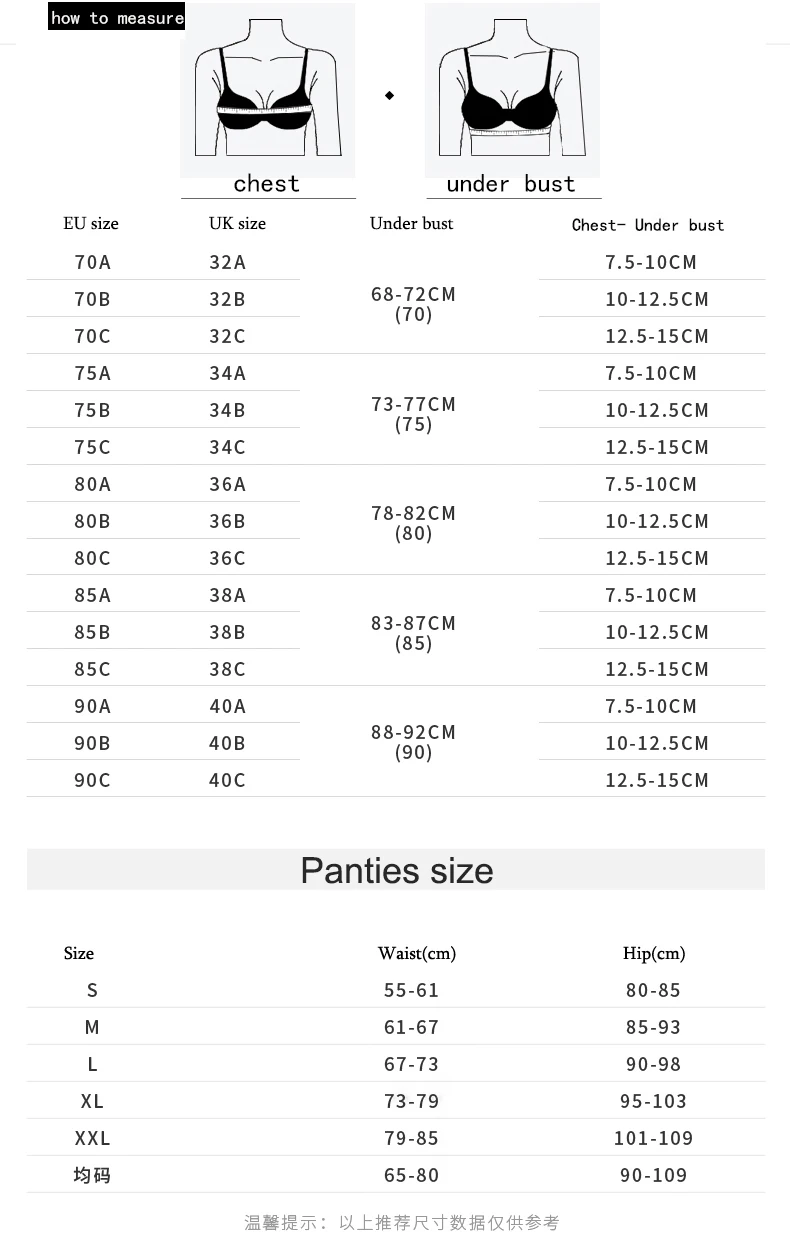The image size is (790, 1250).
Task: Click the "EU size" column header
Action: [91, 224]
